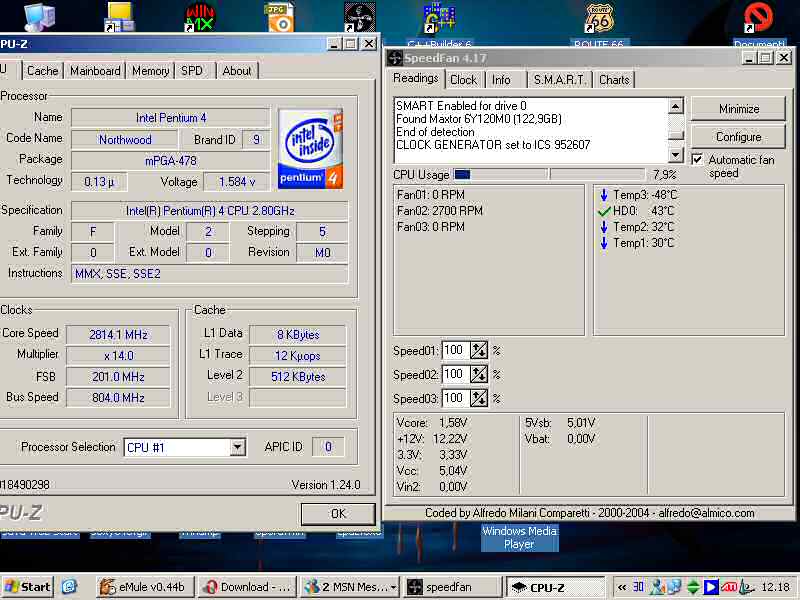Click the Speed01 value field
Viewport: 800px width, 600px height.
pyautogui.click(x=455, y=351)
